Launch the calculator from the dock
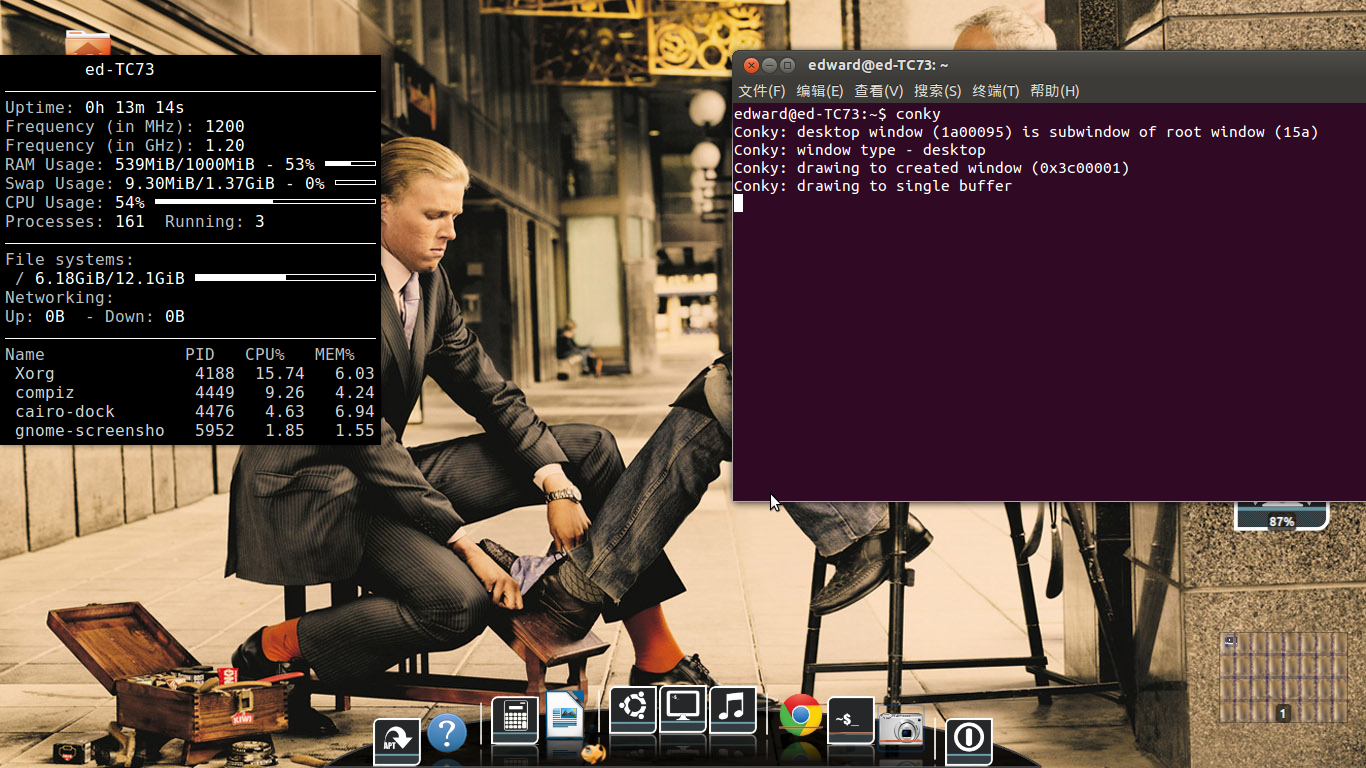 point(515,720)
